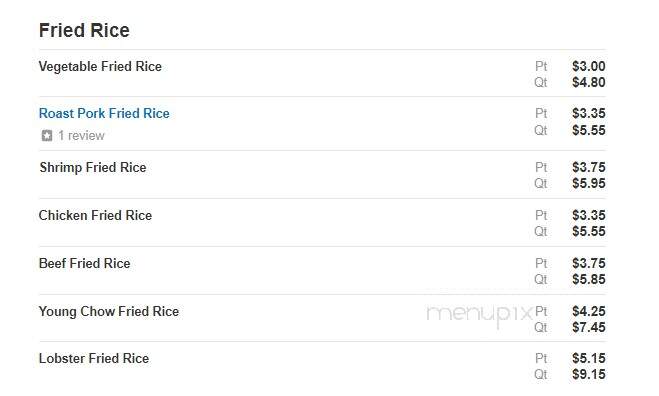Viewport: 659px width, 396px height.
Task: Select the Young Chow Fried Rice item
Action: [109, 312]
